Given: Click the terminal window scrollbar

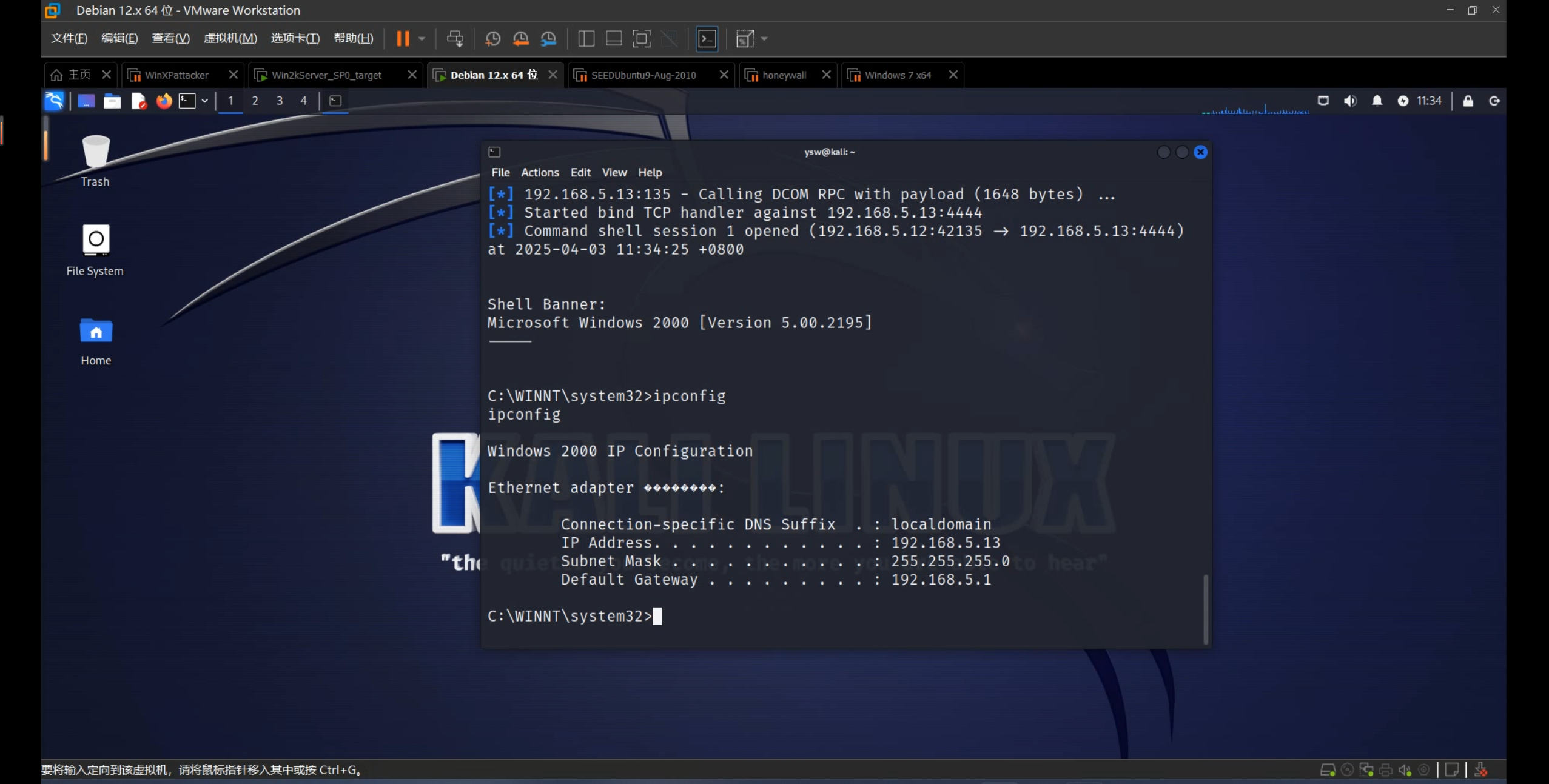Looking at the screenshot, I should (x=1205, y=609).
